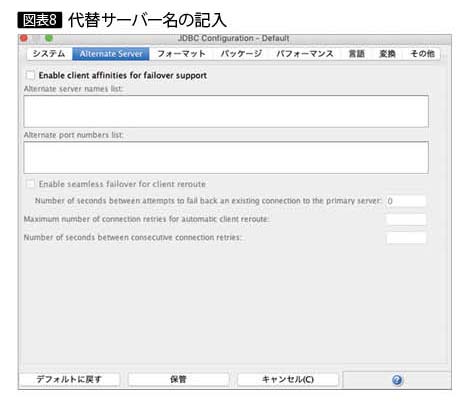Go to the パッケージ tab
The image size is (469, 409).
[241, 54]
